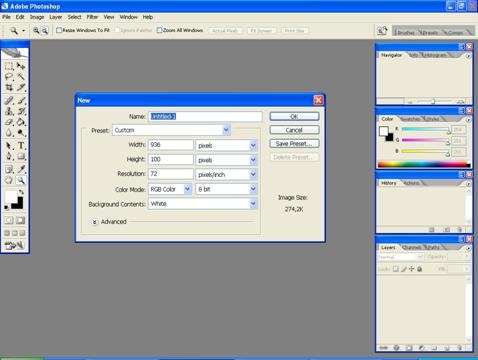Open Height units dropdown
478x360 pixels.
click(253, 160)
